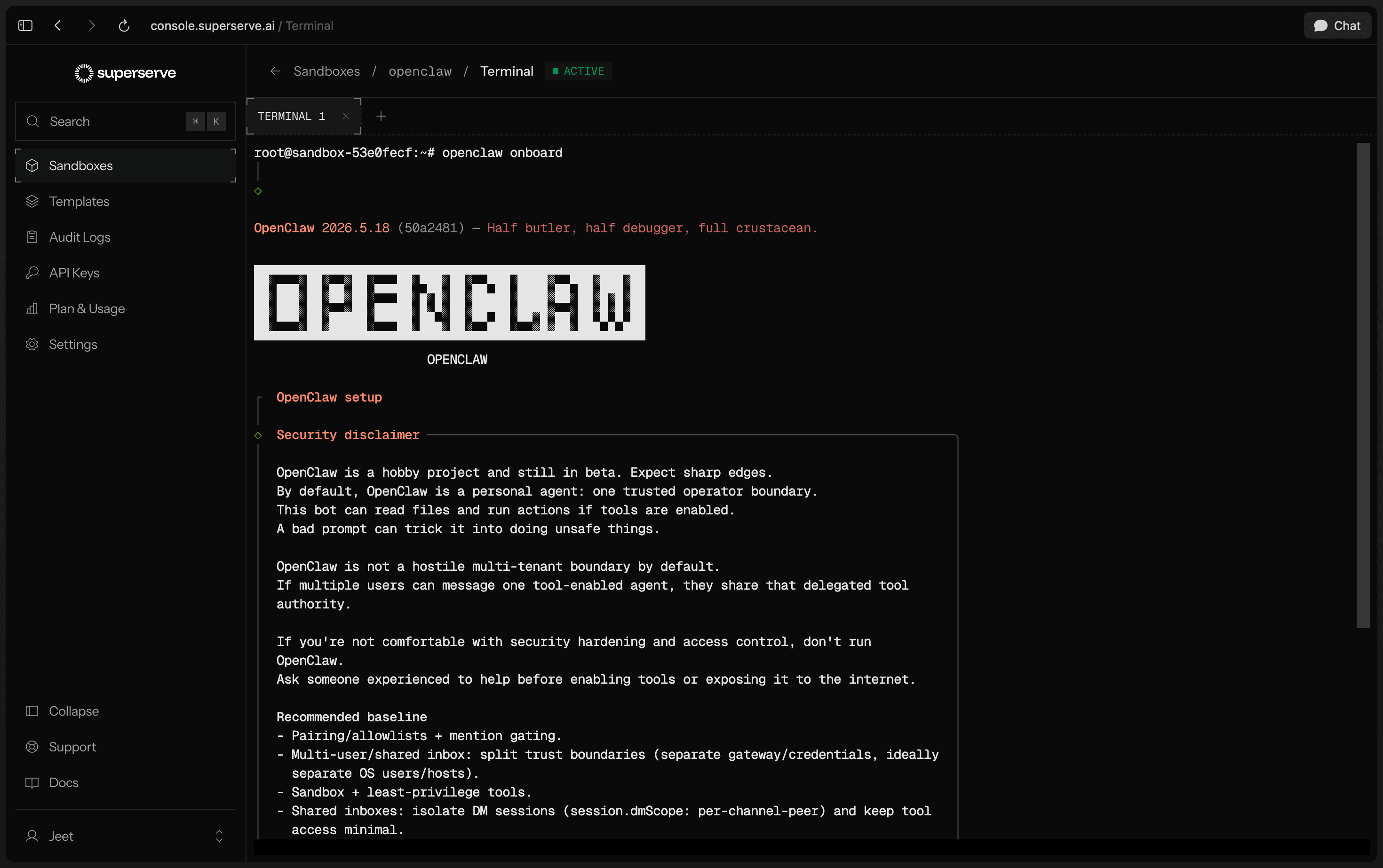The width and height of the screenshot is (1383, 868).
Task: Focus the Search field in sidebar
Action: coord(125,121)
